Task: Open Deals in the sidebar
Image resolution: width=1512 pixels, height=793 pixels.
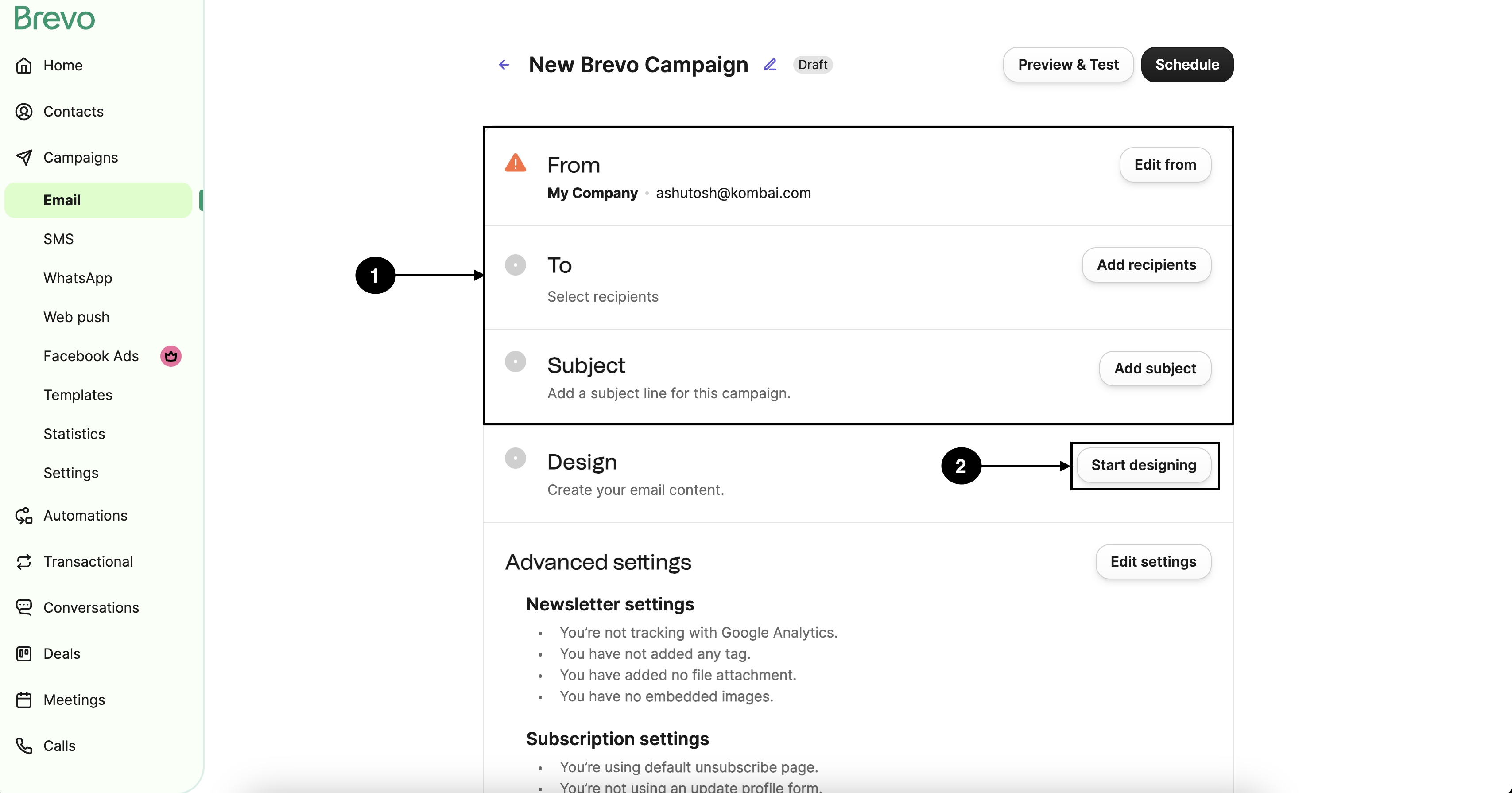Action: tap(62, 654)
